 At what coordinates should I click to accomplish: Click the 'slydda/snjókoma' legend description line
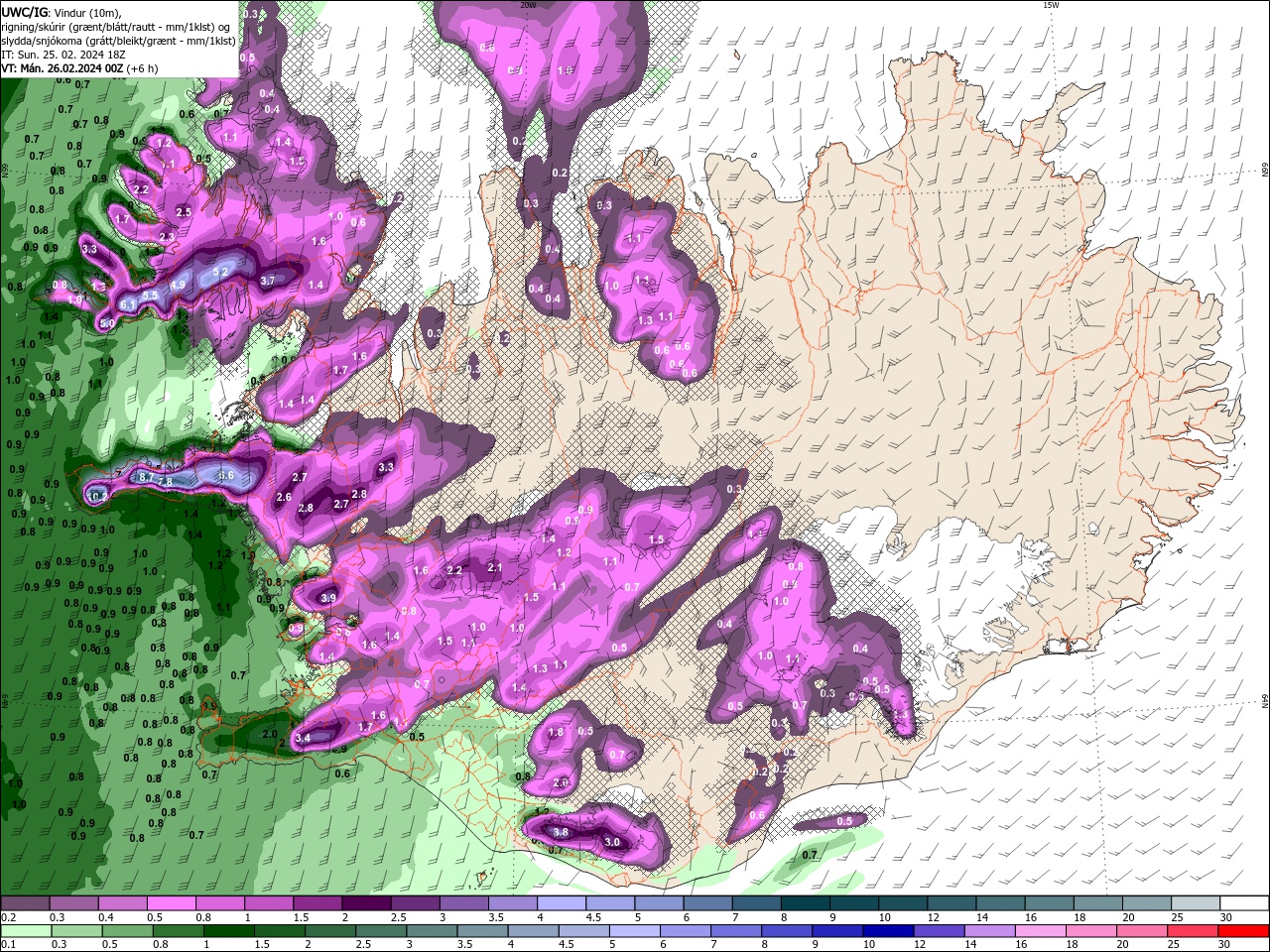[119, 41]
